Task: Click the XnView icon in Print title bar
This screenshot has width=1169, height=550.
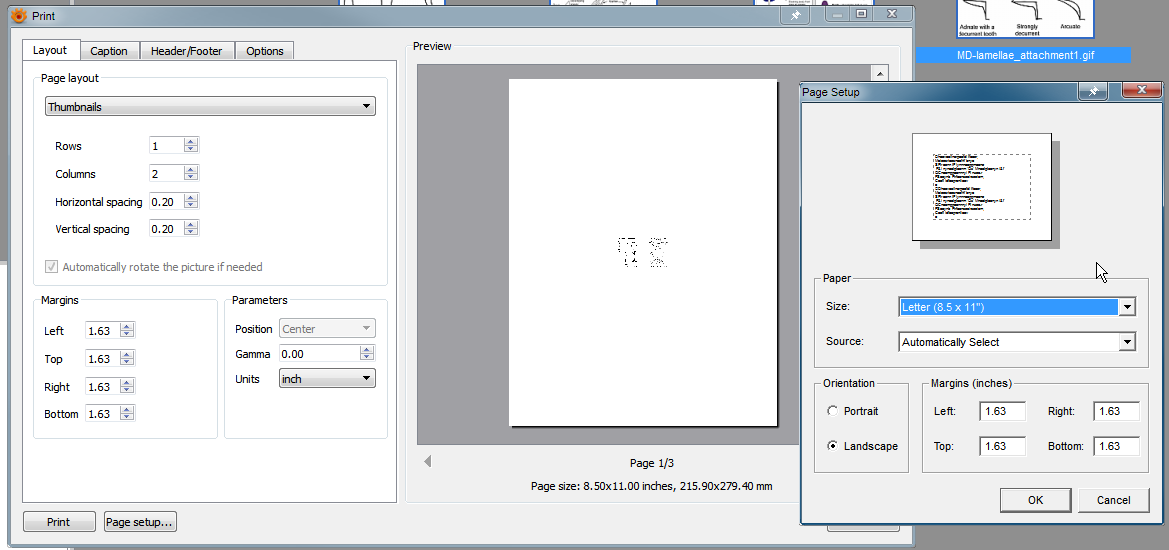Action: [x=19, y=15]
